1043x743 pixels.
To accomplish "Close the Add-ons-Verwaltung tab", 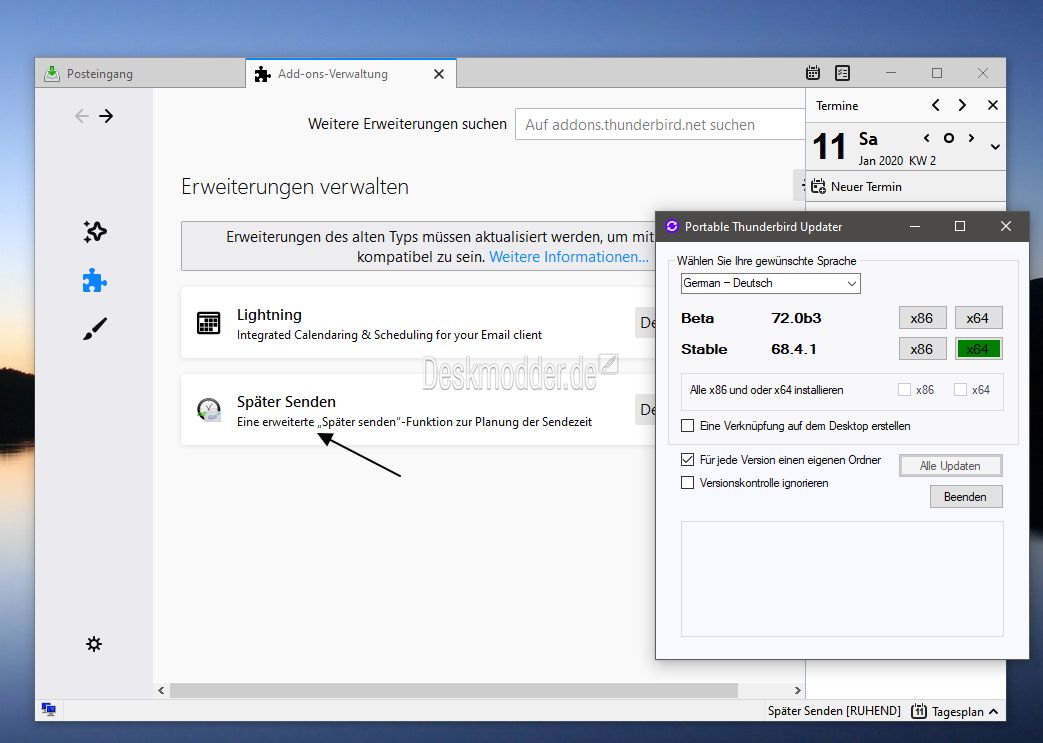I will click(439, 74).
